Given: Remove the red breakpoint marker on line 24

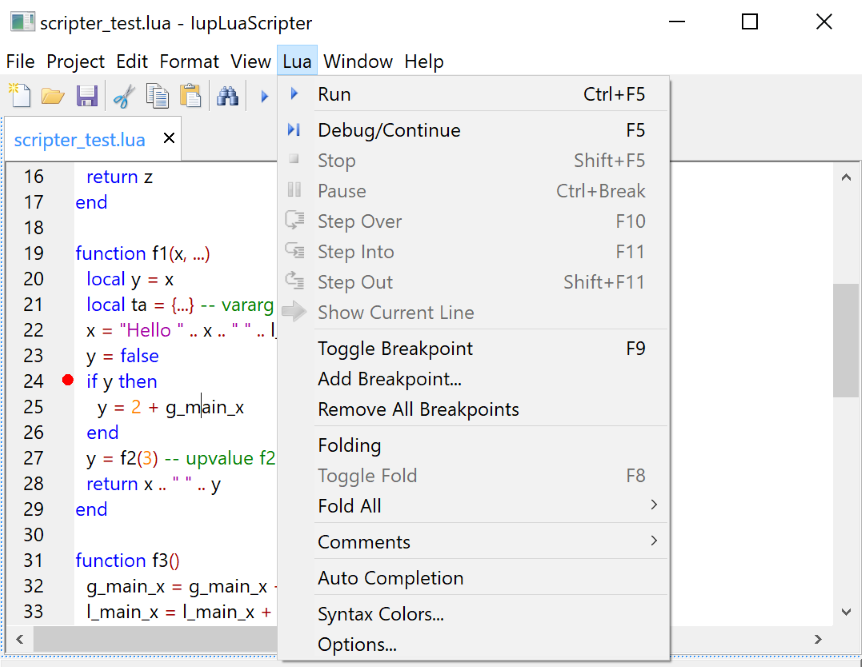Looking at the screenshot, I should tap(67, 381).
